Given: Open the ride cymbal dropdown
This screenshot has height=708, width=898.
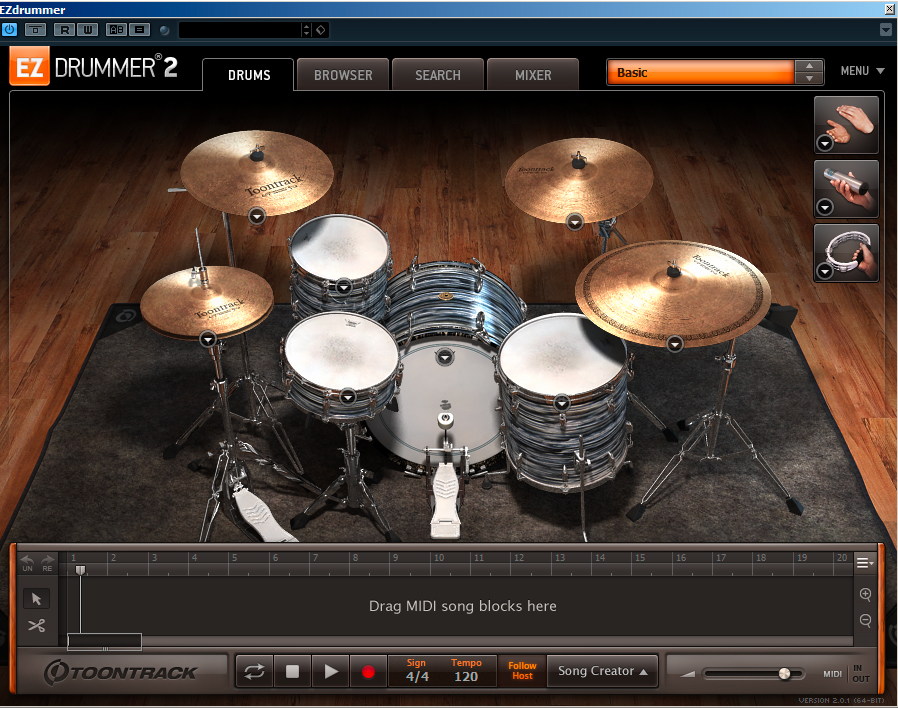Looking at the screenshot, I should coord(675,344).
